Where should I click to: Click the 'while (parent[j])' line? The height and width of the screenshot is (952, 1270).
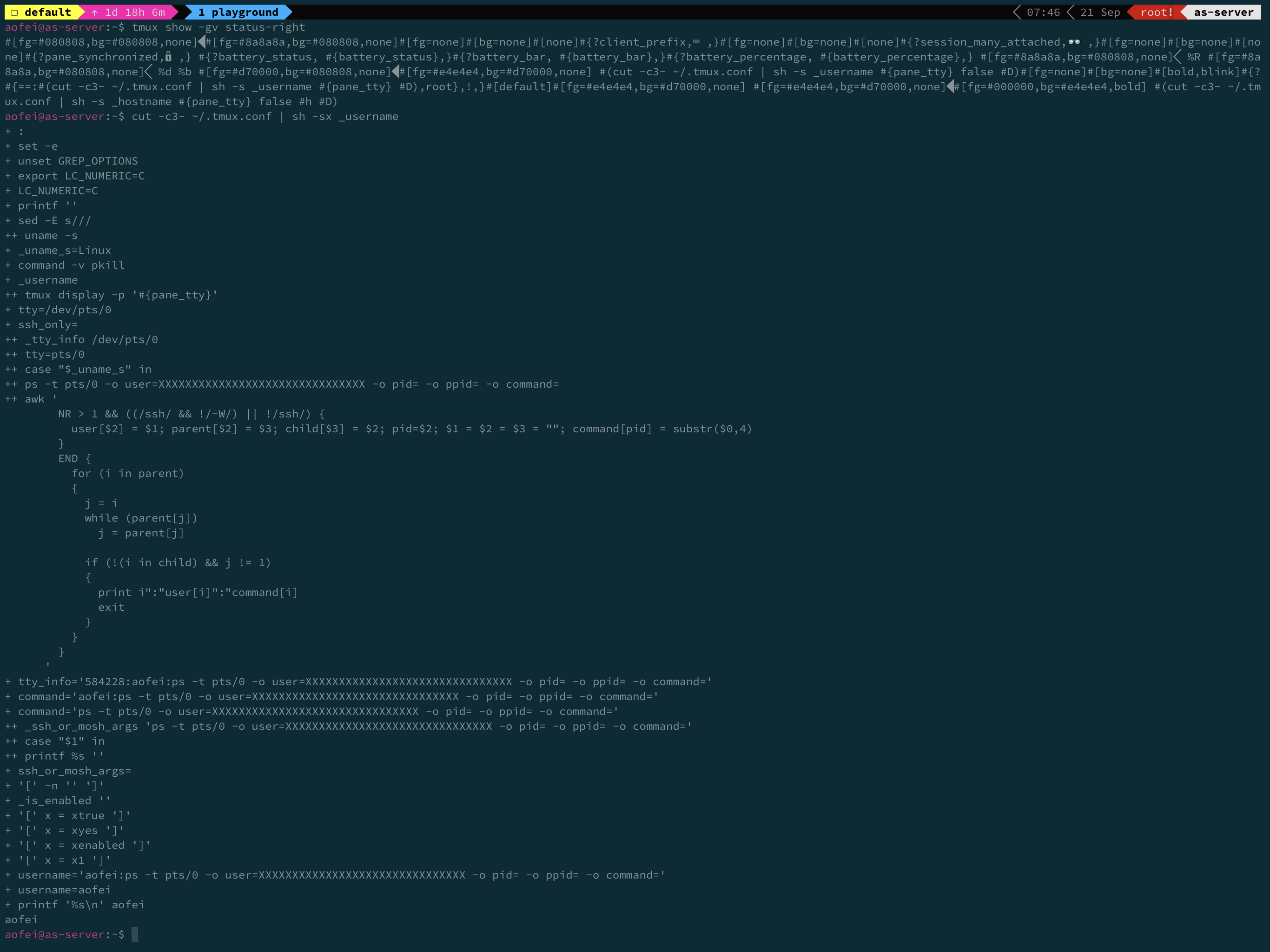pyautogui.click(x=141, y=518)
